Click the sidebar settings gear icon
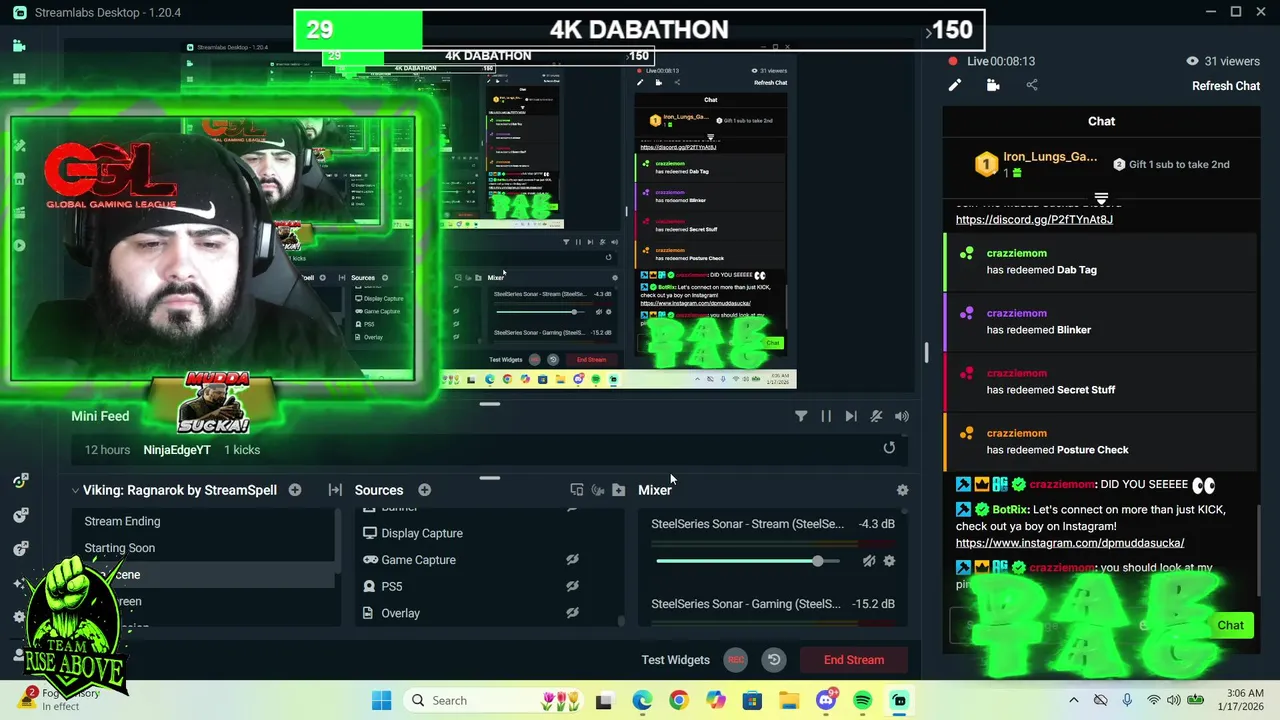The image size is (1280, 720). pyautogui.click(x=19, y=617)
